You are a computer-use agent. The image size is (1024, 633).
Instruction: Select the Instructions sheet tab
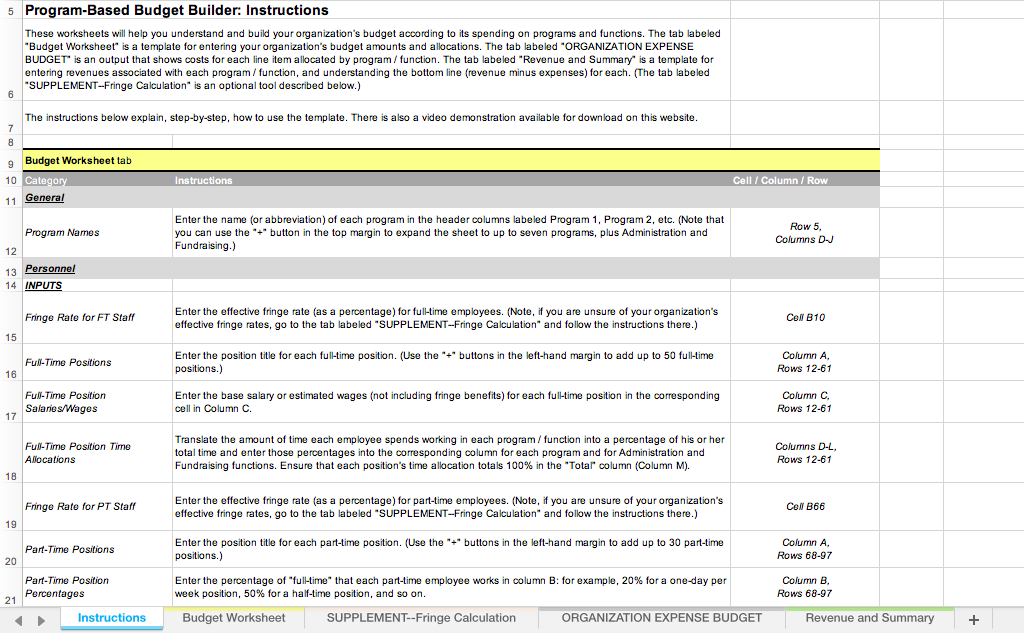tap(111, 618)
